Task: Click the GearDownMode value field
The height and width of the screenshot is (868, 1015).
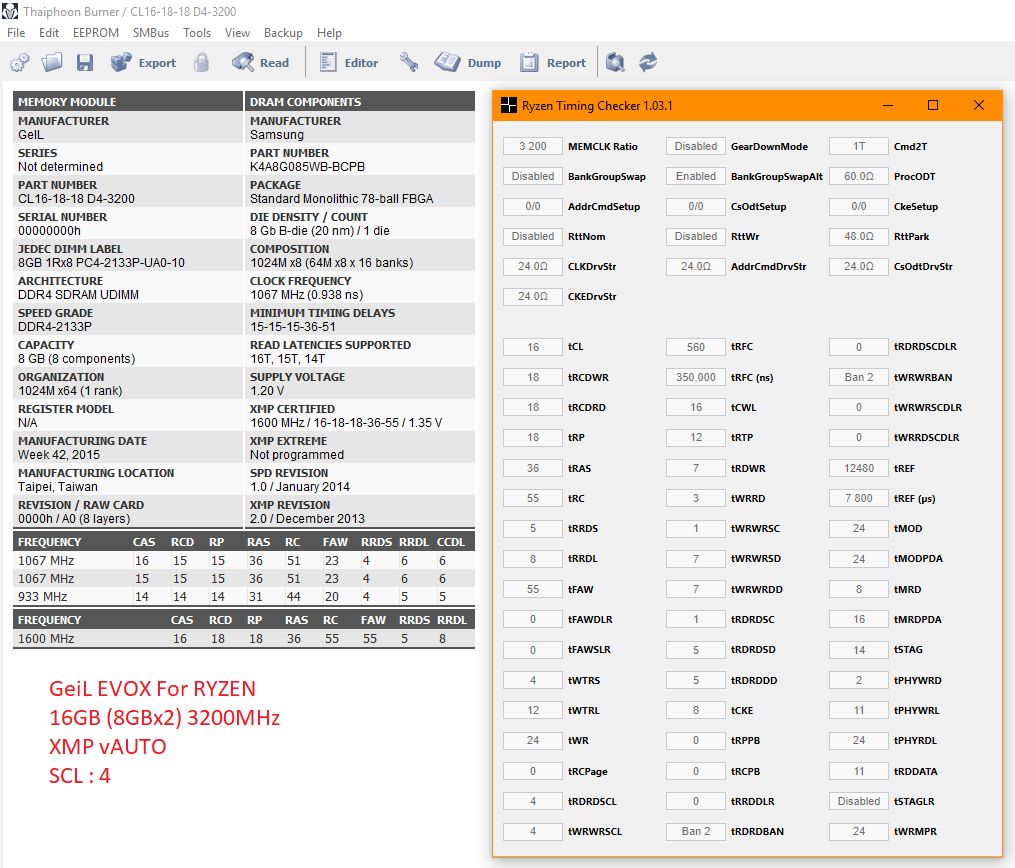Action: click(696, 146)
